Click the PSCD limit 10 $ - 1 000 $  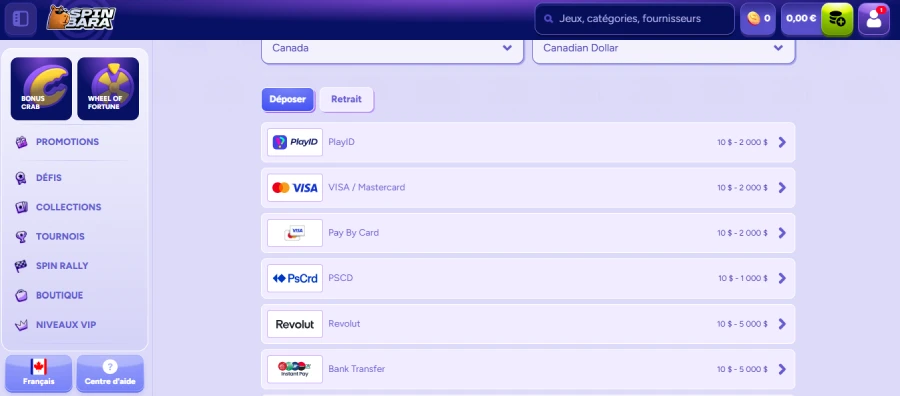(743, 278)
